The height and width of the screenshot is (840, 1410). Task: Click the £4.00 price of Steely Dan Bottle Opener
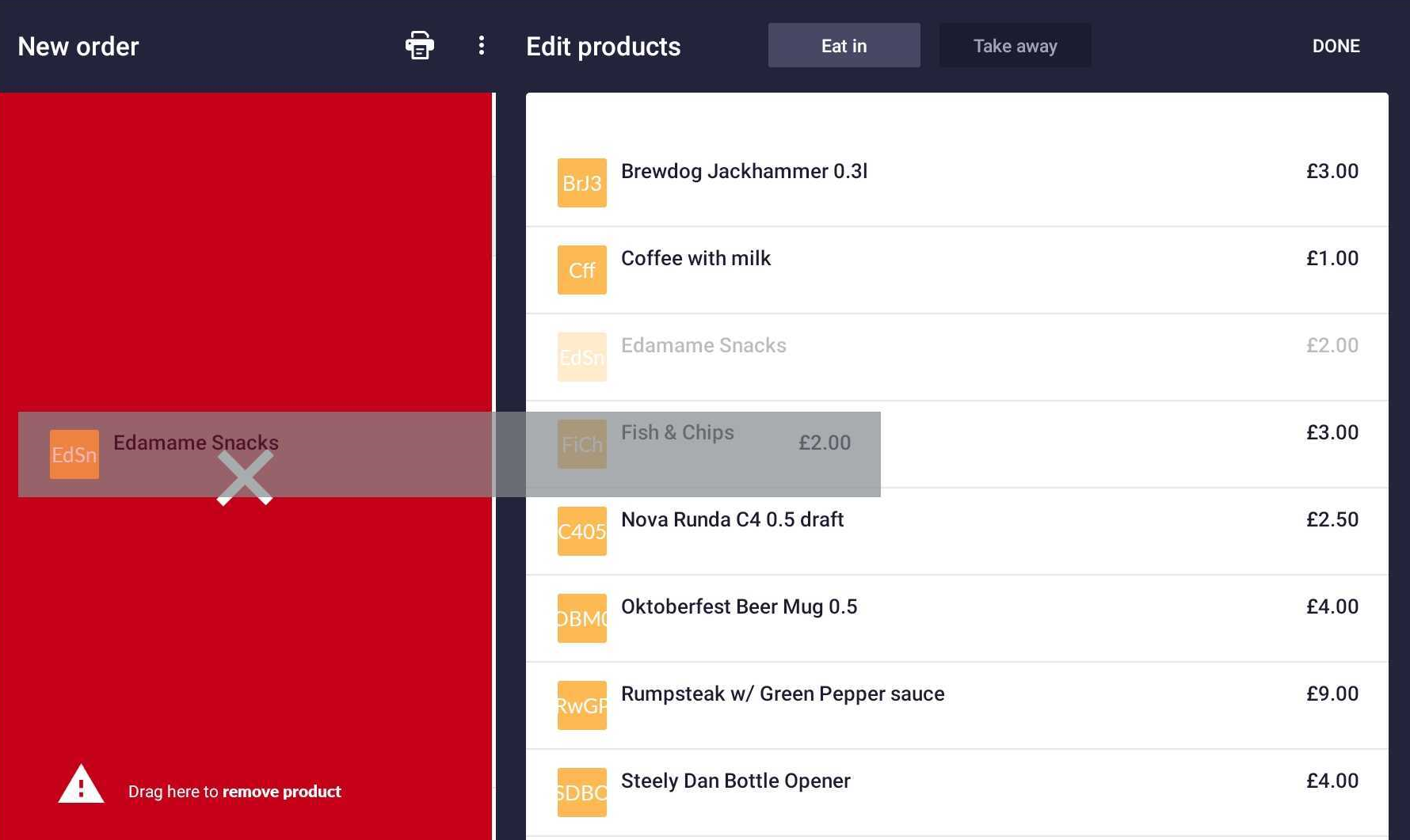point(1332,781)
